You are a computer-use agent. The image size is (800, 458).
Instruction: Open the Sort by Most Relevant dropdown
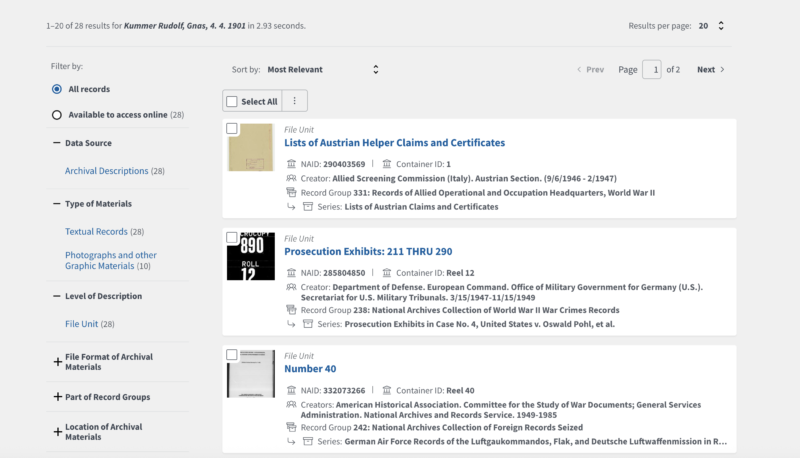click(x=323, y=70)
